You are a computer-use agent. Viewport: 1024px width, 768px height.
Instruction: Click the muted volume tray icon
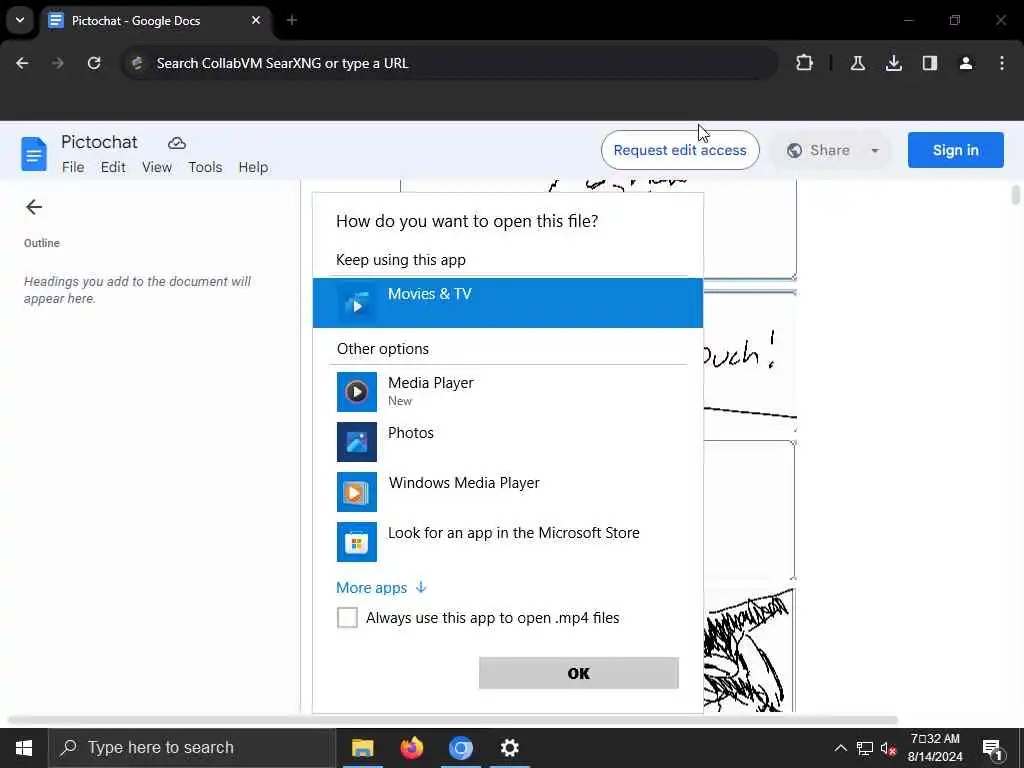pos(888,748)
